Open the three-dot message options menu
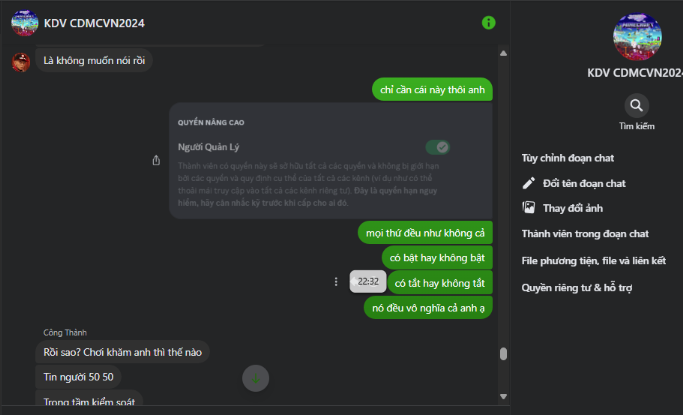Image resolution: width=683 pixels, height=415 pixels. pos(335,282)
